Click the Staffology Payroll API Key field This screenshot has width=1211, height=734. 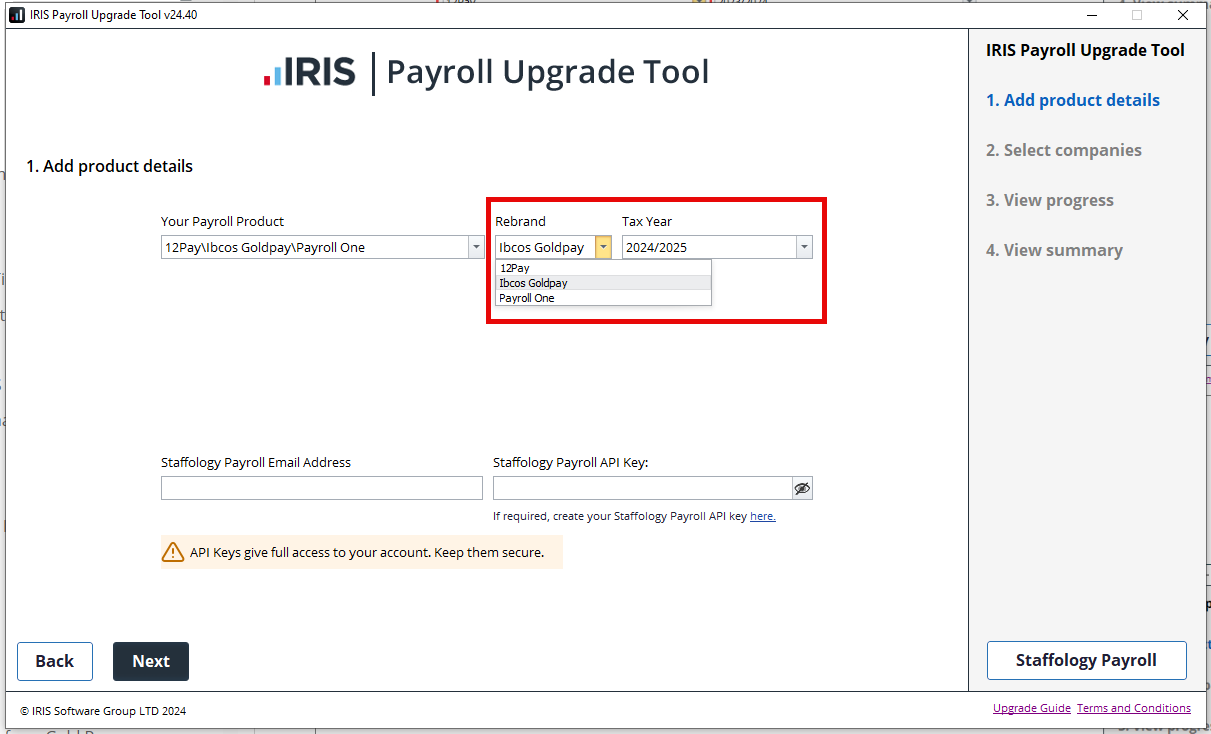click(x=642, y=488)
